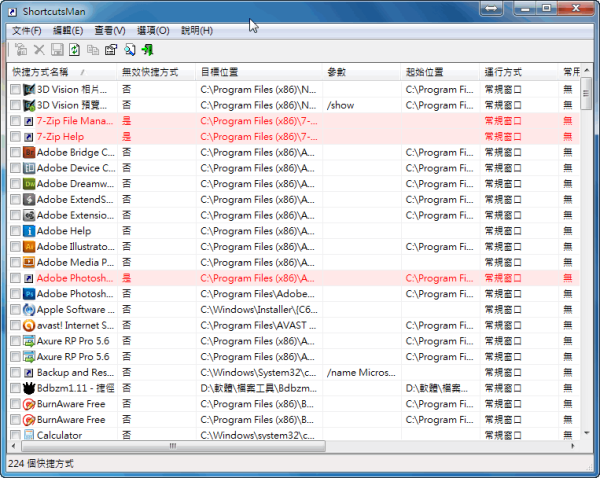Click the Copy toolbar icon

coord(93,50)
